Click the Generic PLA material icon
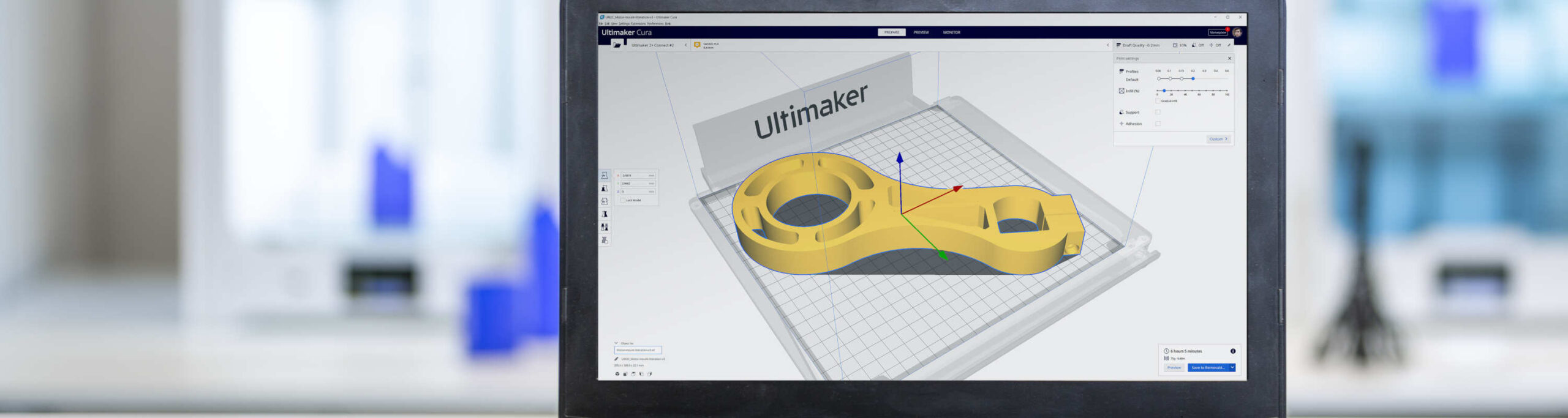This screenshot has width=1568, height=418. tap(697, 45)
